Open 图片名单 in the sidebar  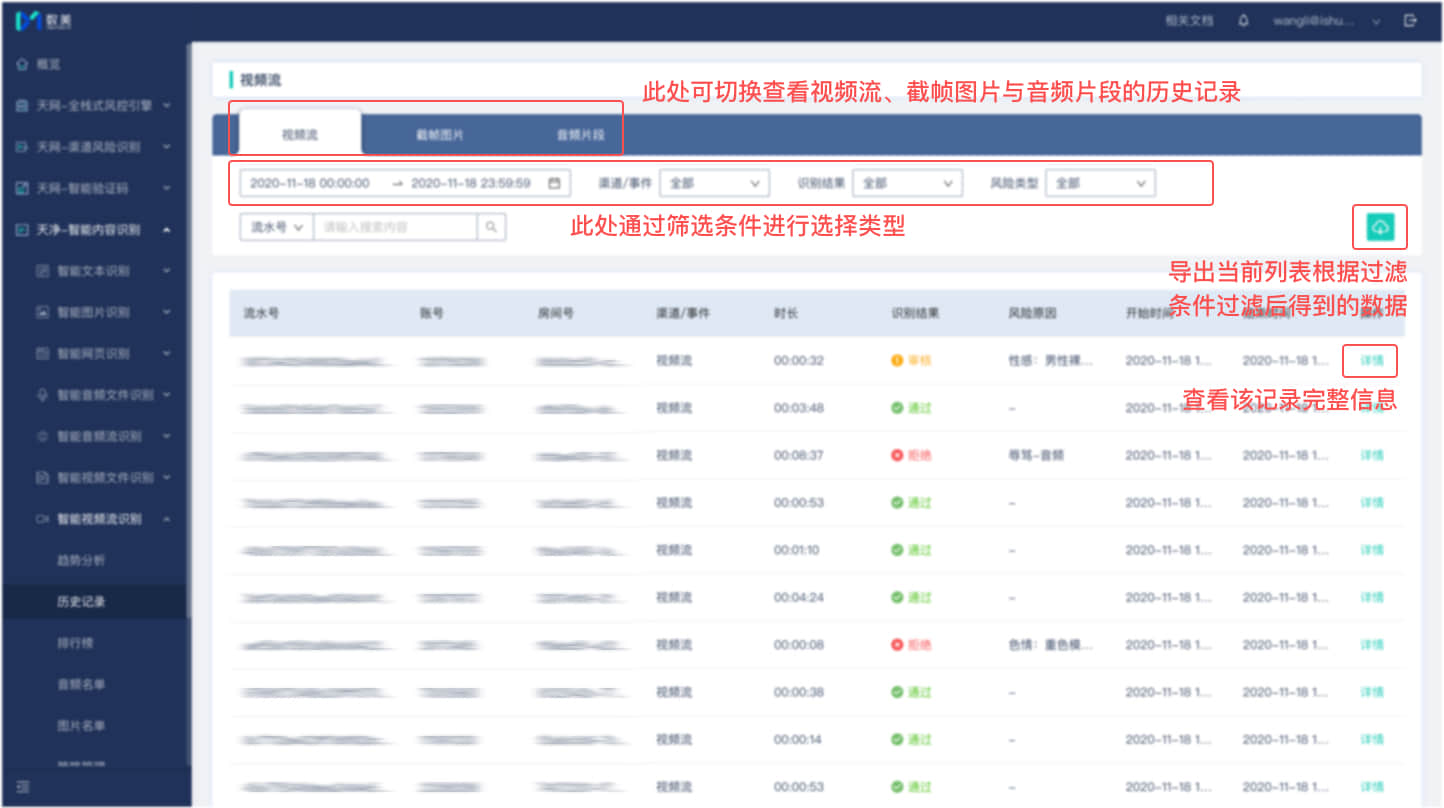(81, 725)
